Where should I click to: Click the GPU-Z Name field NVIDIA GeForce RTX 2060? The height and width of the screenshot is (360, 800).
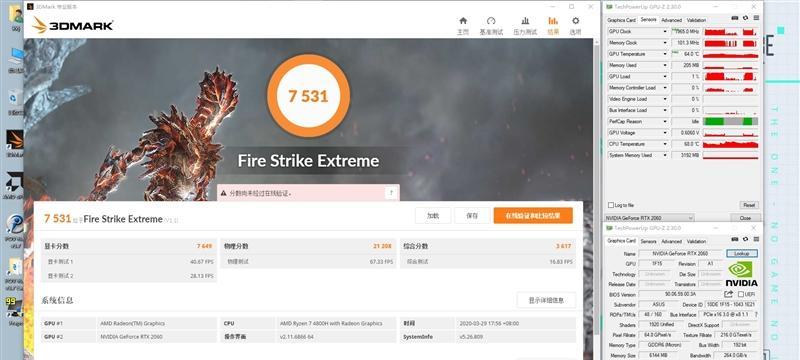click(680, 253)
